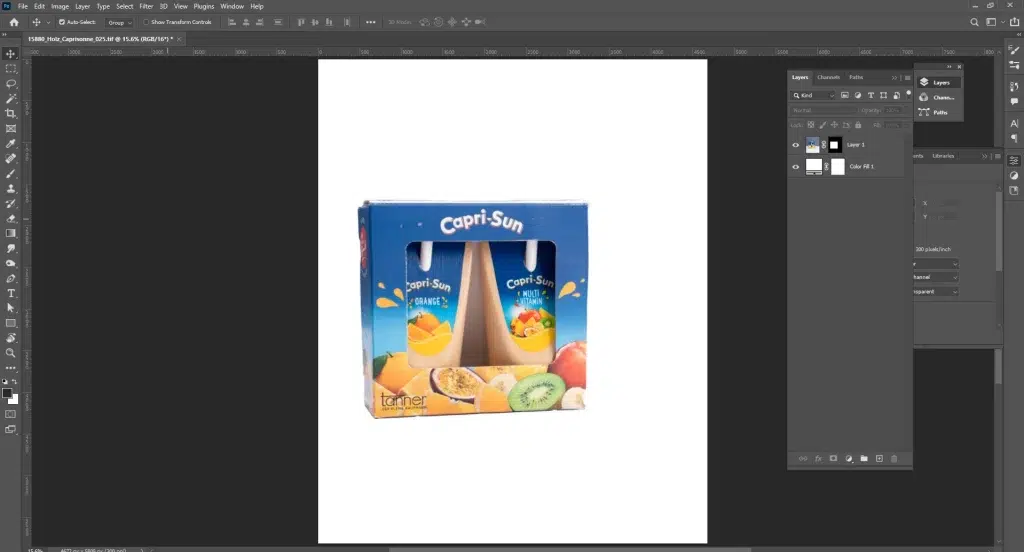Switch to the Libraries tab

pos(943,156)
